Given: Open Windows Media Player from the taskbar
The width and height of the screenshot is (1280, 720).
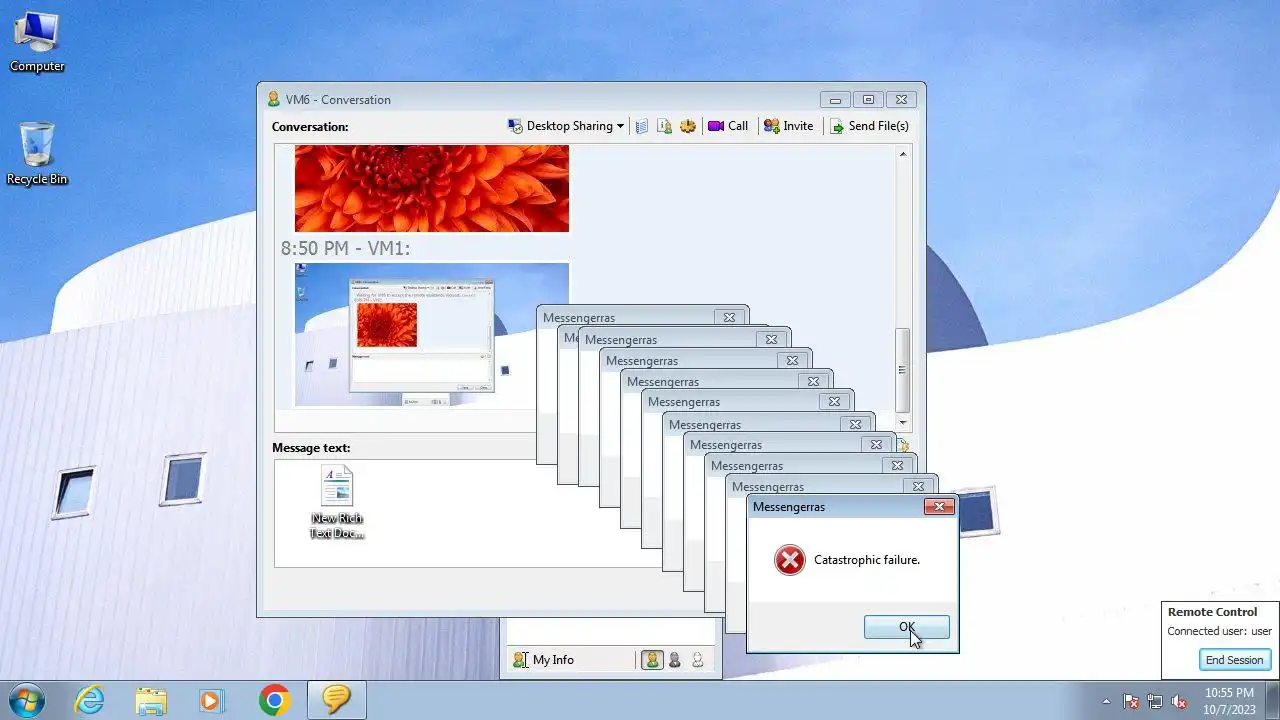Looking at the screenshot, I should click(x=211, y=700).
